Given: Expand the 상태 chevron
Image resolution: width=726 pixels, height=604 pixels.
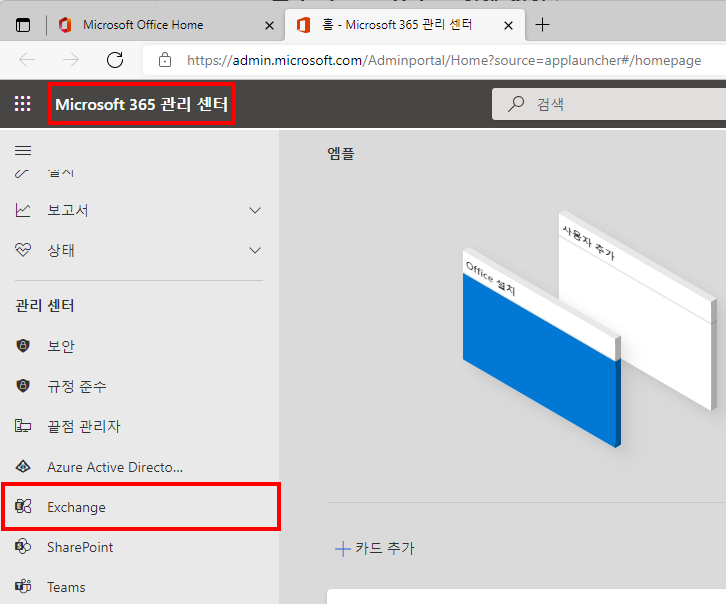Looking at the screenshot, I should 255,250.
